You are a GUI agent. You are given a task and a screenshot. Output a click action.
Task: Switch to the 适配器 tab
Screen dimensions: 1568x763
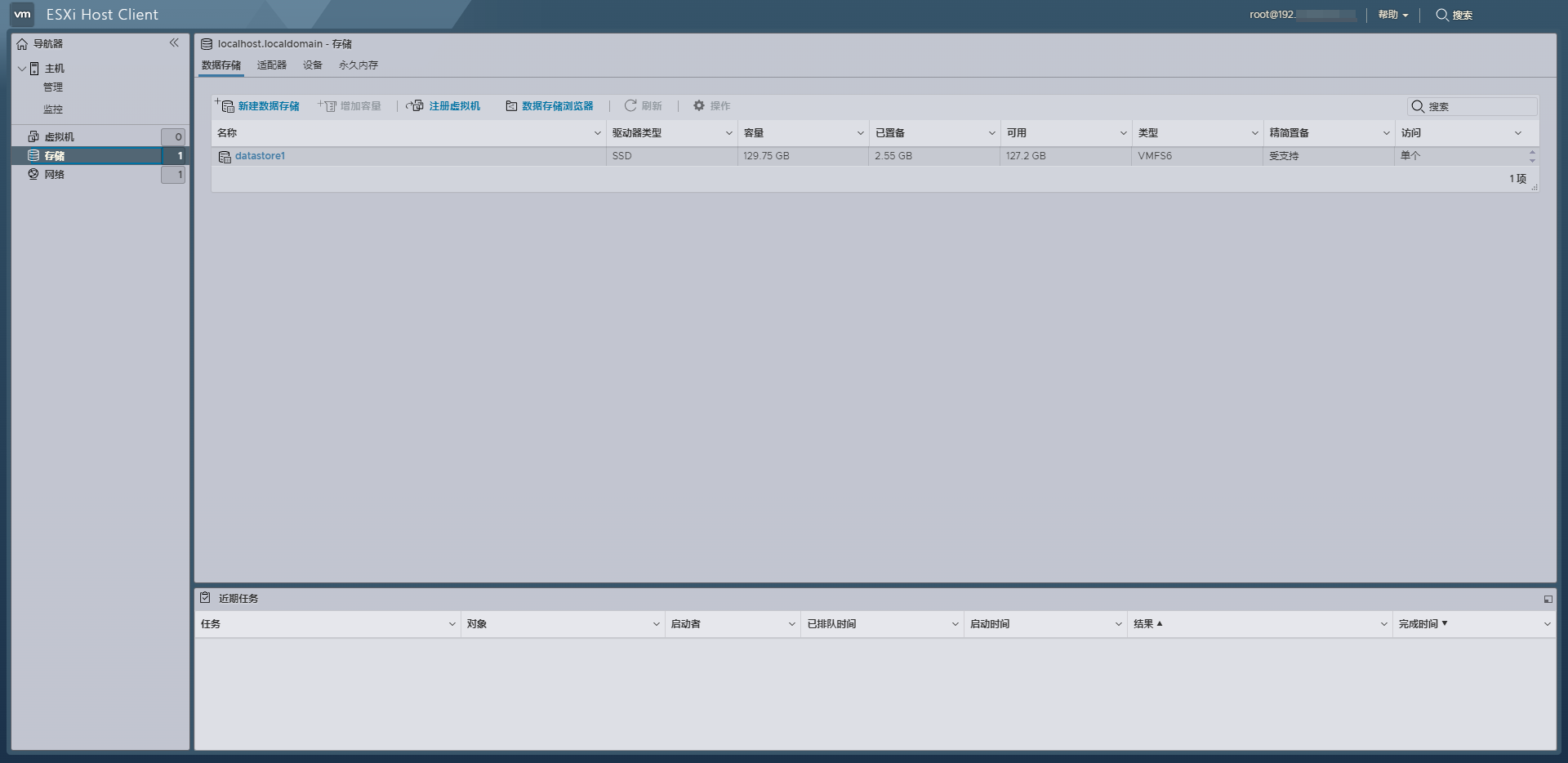coord(271,65)
